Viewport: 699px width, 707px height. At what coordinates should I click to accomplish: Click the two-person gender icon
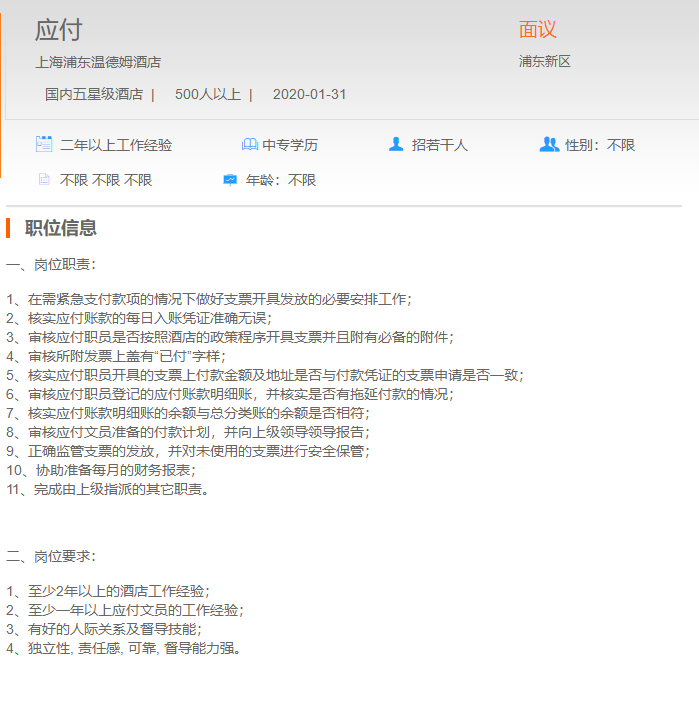(549, 144)
